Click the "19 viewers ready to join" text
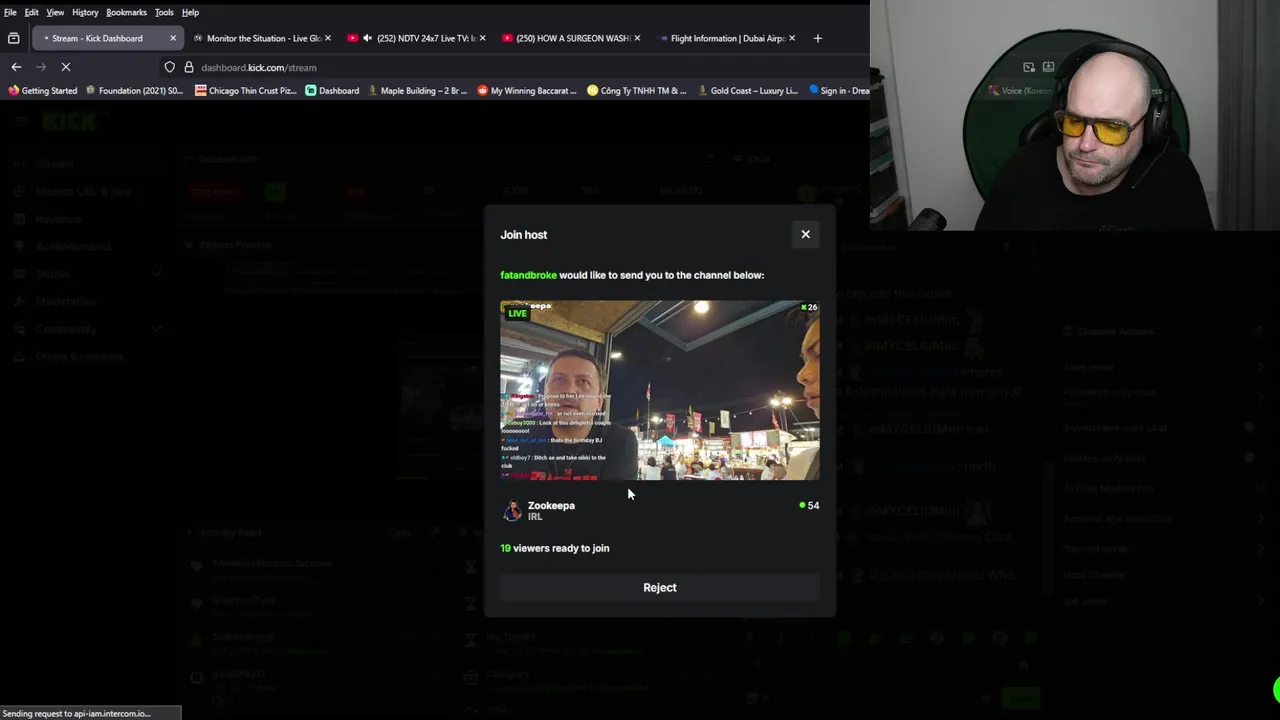Viewport: 1280px width, 720px height. click(555, 548)
